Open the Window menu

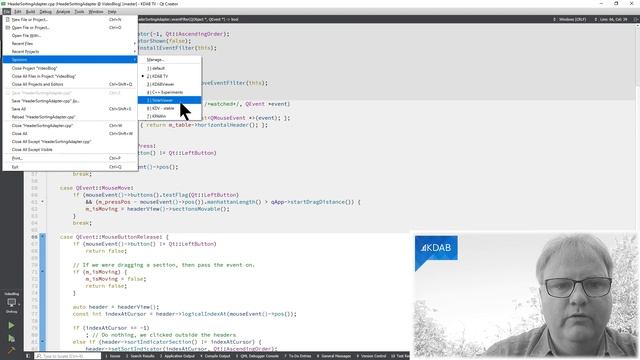pos(96,11)
